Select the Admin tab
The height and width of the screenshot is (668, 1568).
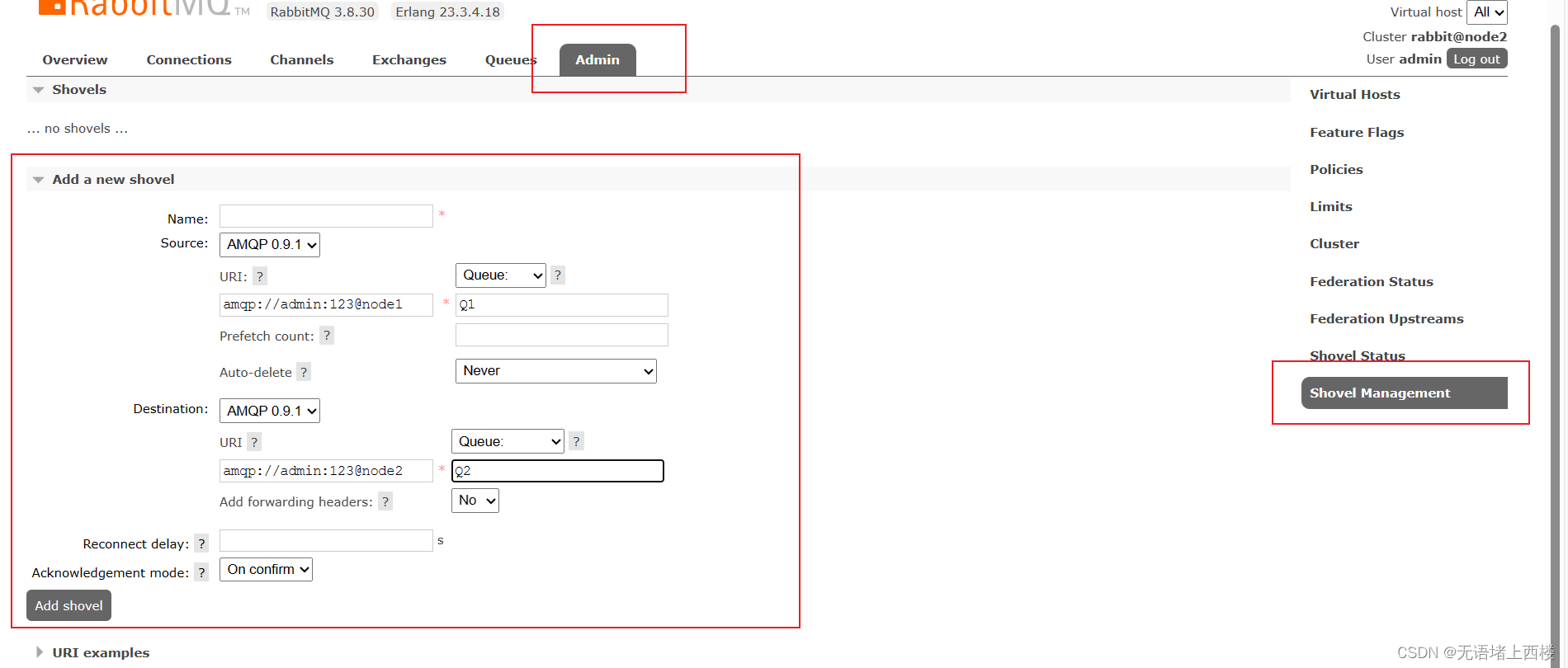597,60
